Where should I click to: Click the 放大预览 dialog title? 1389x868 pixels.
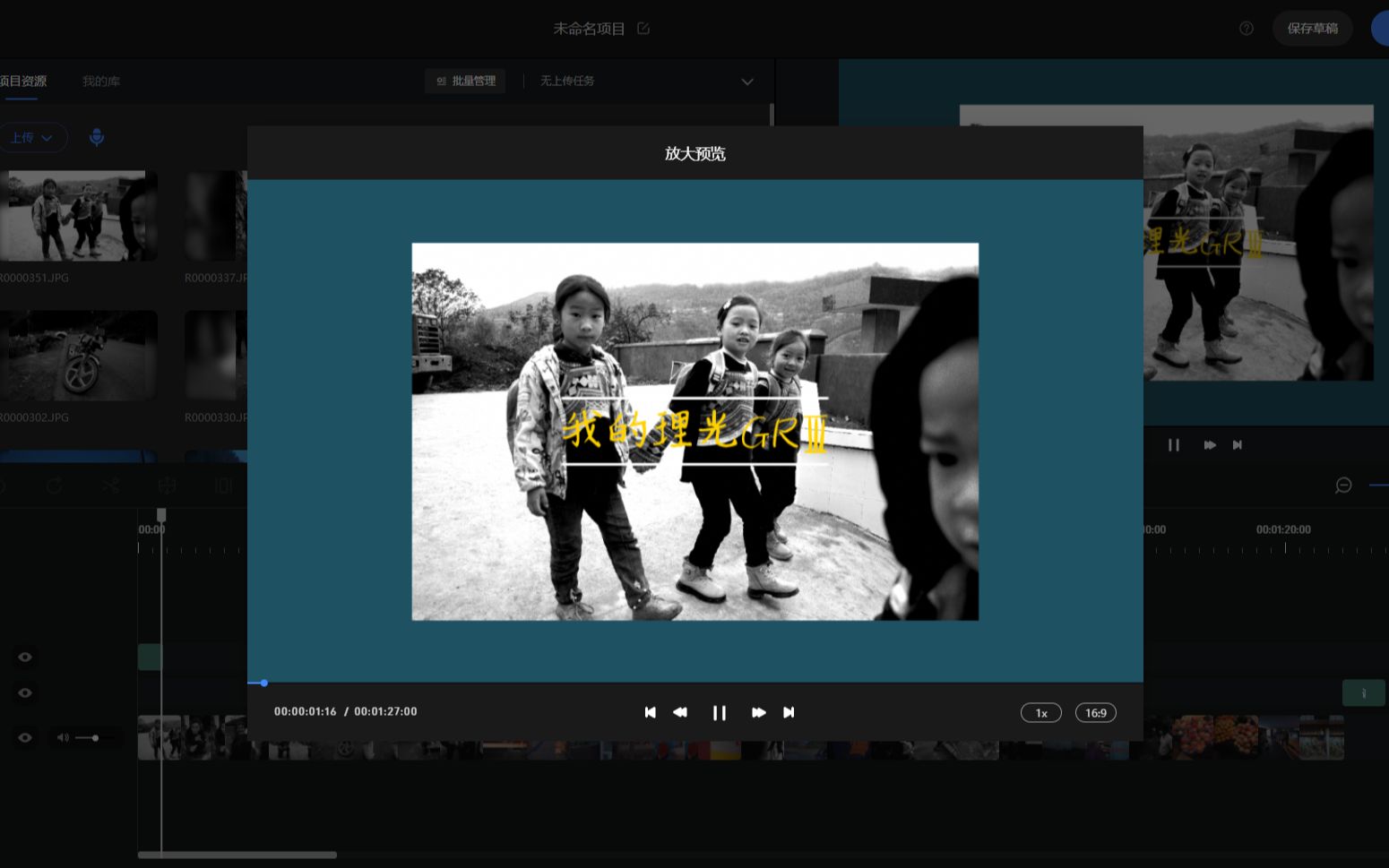coord(695,153)
